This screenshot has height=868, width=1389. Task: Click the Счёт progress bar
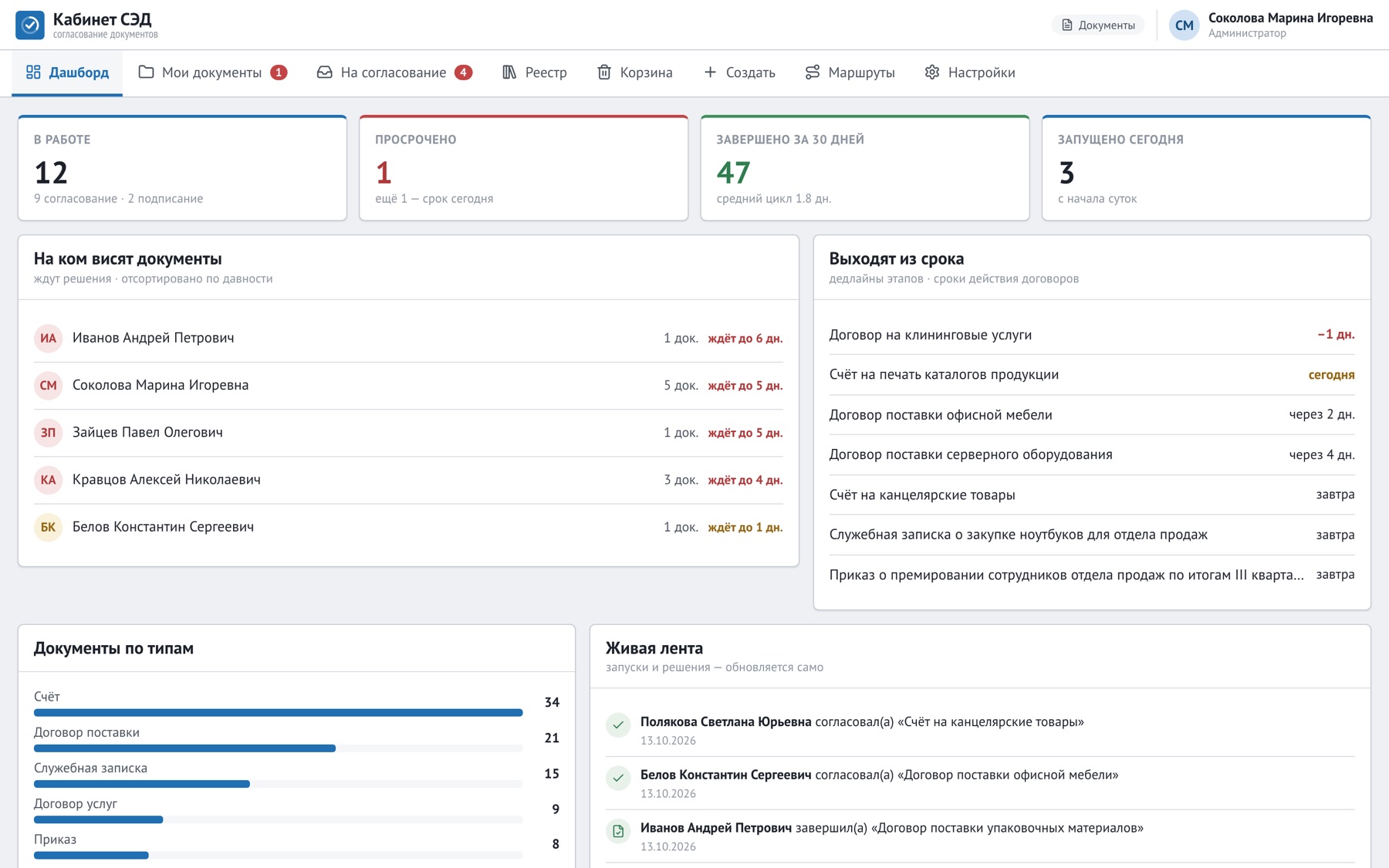pyautogui.click(x=279, y=713)
